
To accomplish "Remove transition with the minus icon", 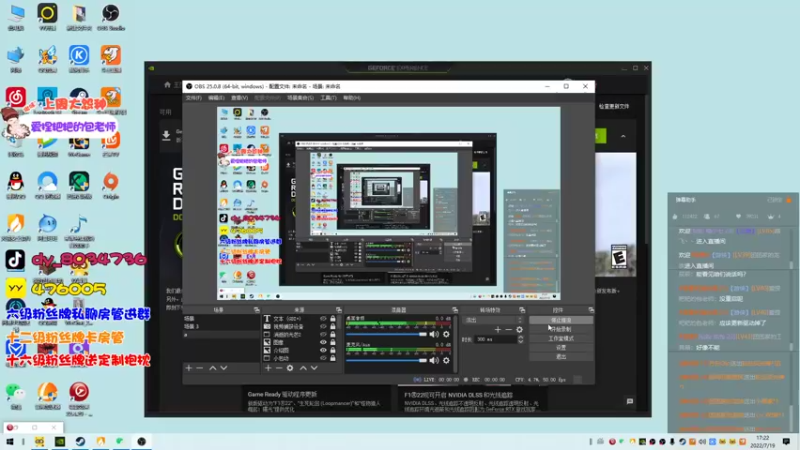I will click(x=508, y=330).
